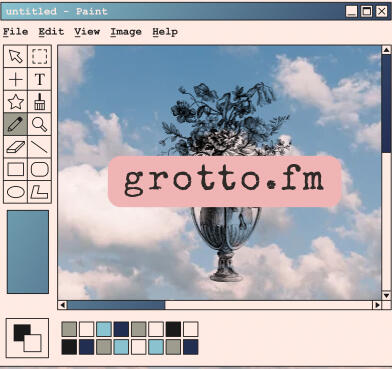The image size is (392, 369).
Task: Click the black foreground color square
Action: pyautogui.click(x=21, y=332)
